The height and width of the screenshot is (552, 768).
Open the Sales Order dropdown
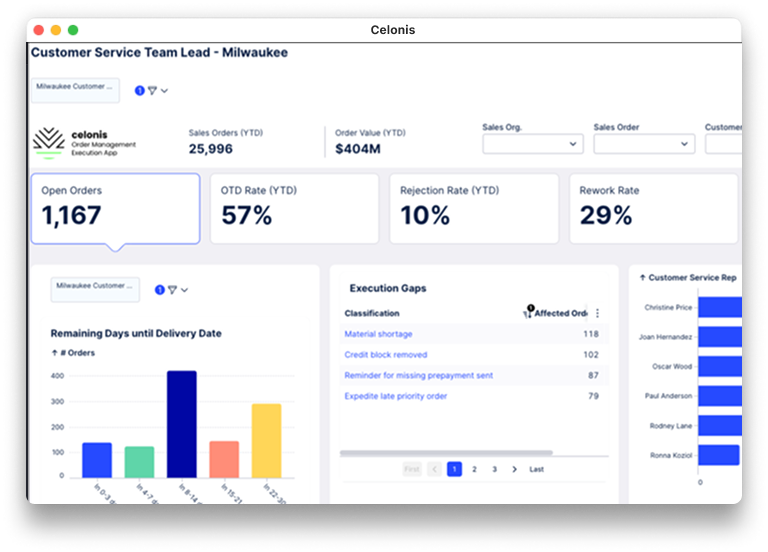[x=644, y=144]
